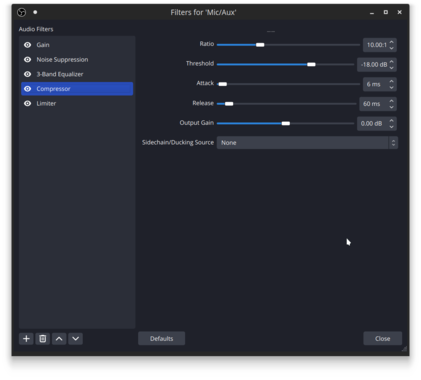The image size is (421, 380).
Task: Click the Ratio label
Action: tap(207, 44)
